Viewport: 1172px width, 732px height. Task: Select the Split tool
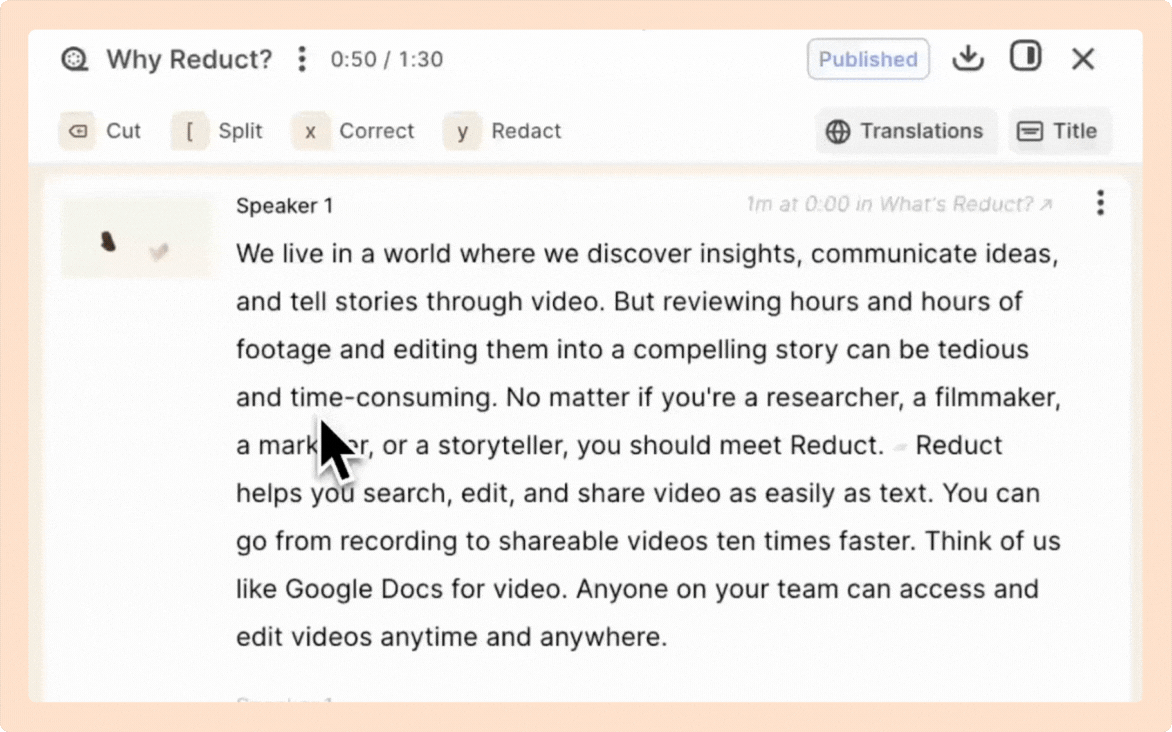tap(218, 131)
